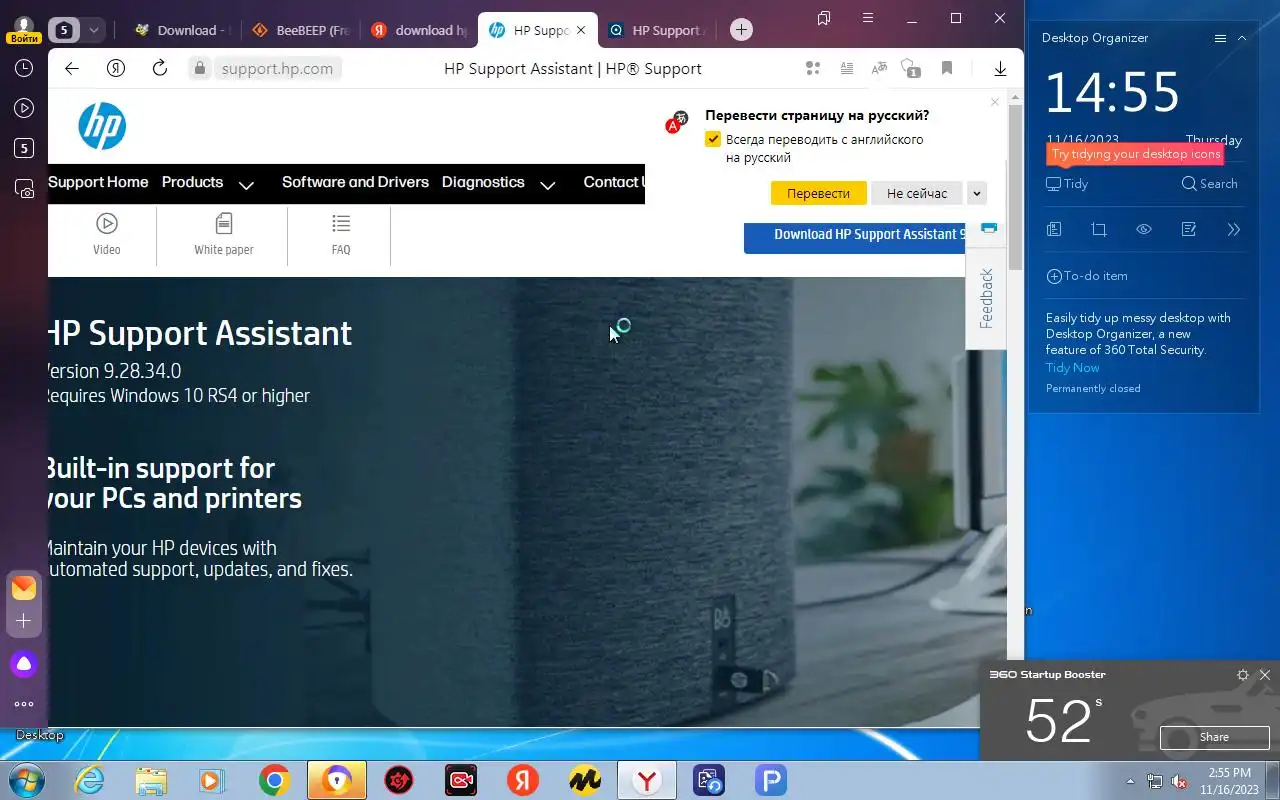Open the news/document icon in Desktop Organizer
Viewport: 1280px width, 800px height.
pos(1054,229)
